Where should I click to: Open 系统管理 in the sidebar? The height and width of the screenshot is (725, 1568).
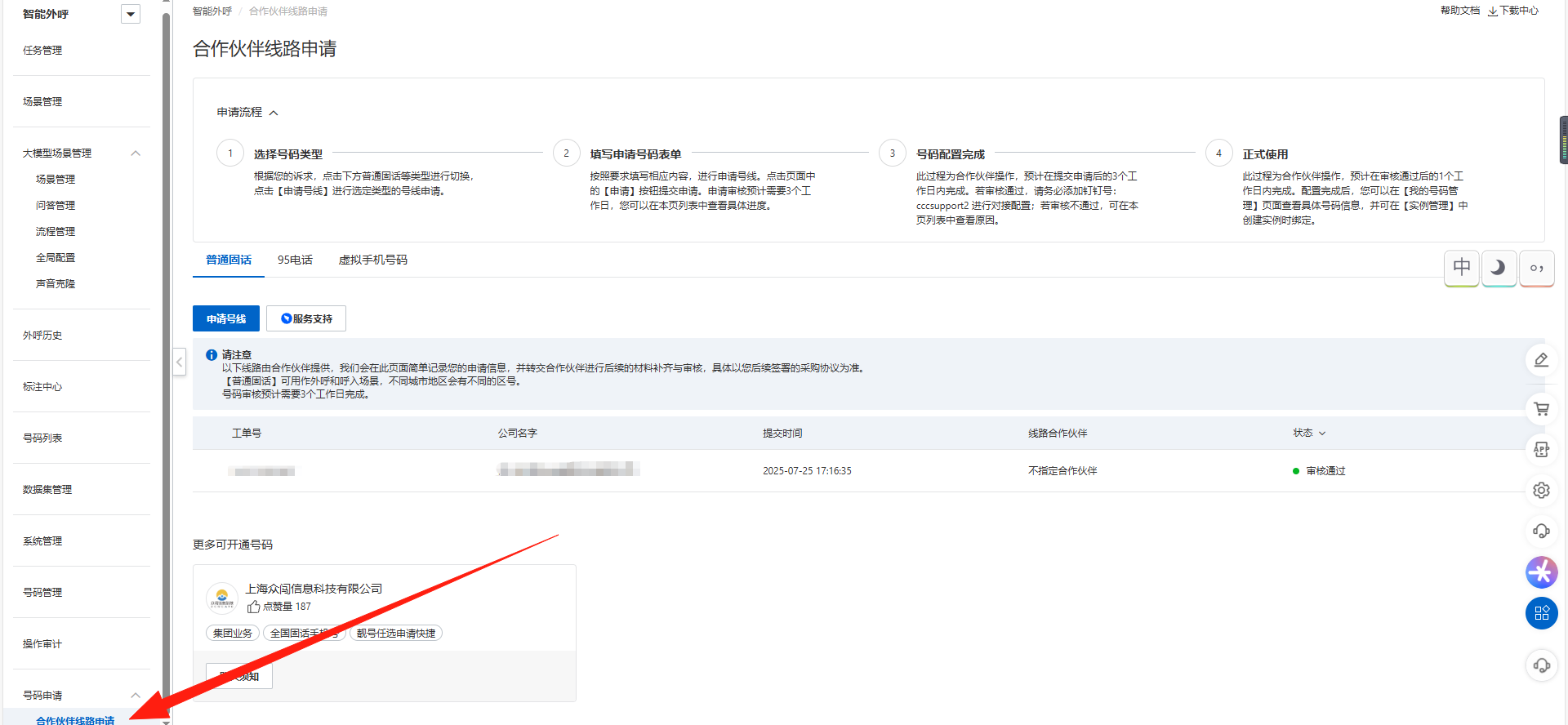(x=42, y=541)
